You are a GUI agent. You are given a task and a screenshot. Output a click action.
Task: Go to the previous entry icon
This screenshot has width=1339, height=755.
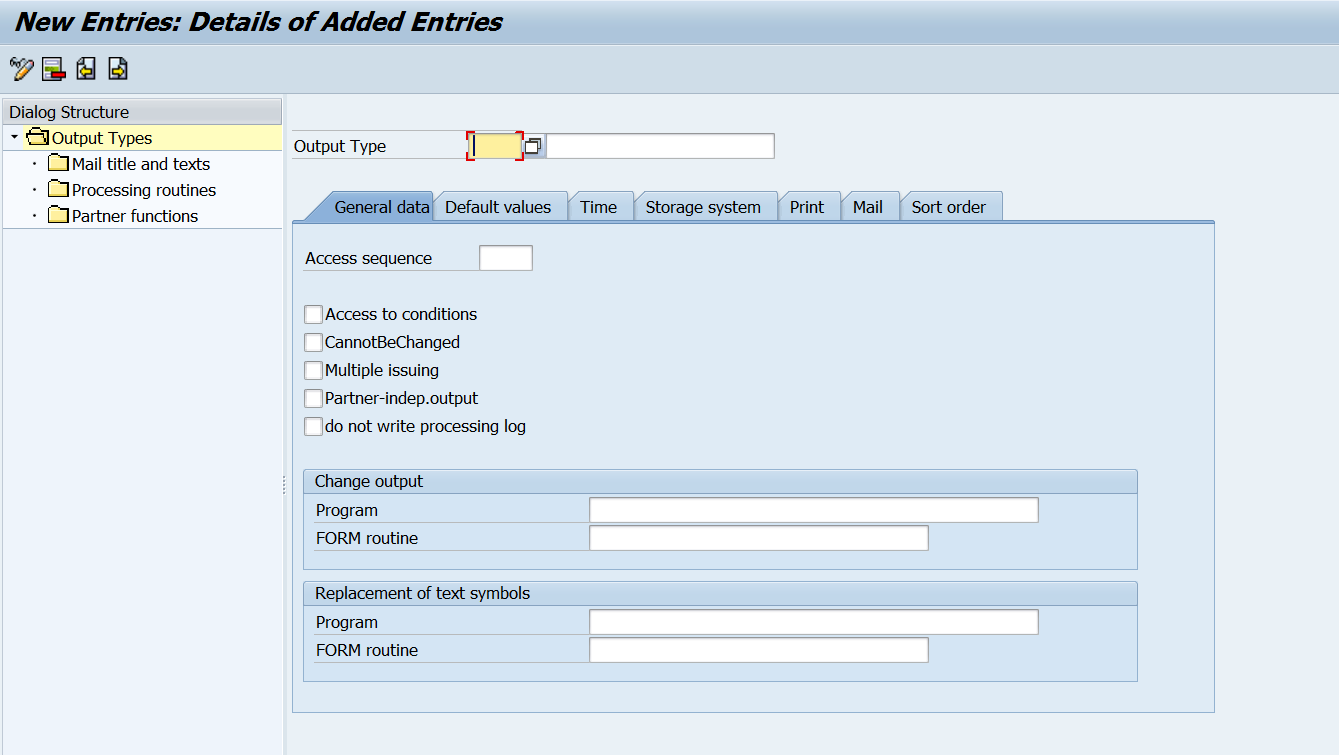point(86,69)
